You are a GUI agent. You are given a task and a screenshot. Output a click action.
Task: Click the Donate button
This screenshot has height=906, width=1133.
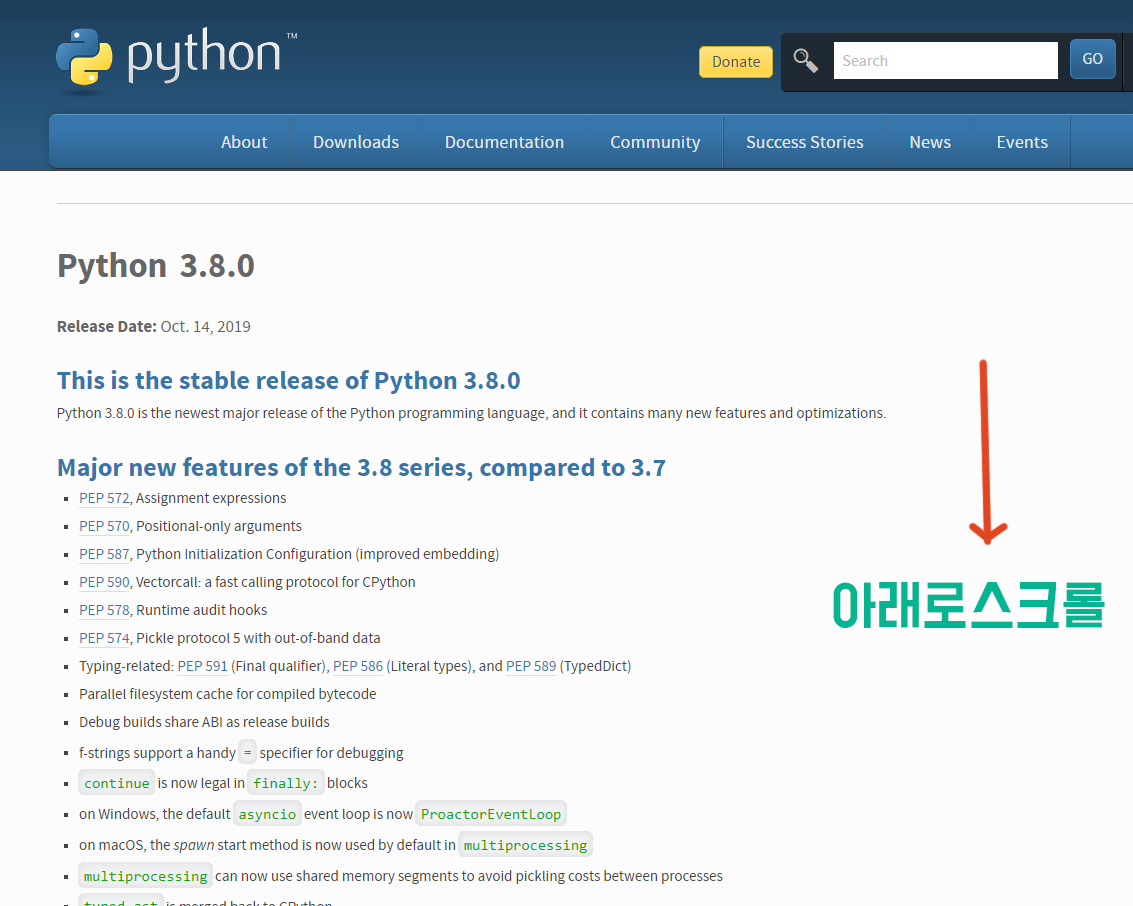[736, 61]
